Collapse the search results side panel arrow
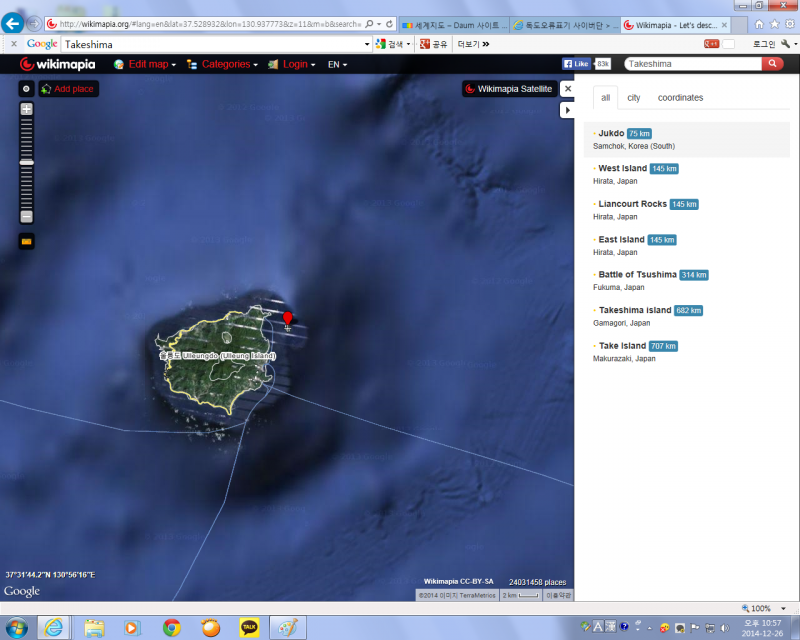The image size is (800, 640). coord(568,110)
